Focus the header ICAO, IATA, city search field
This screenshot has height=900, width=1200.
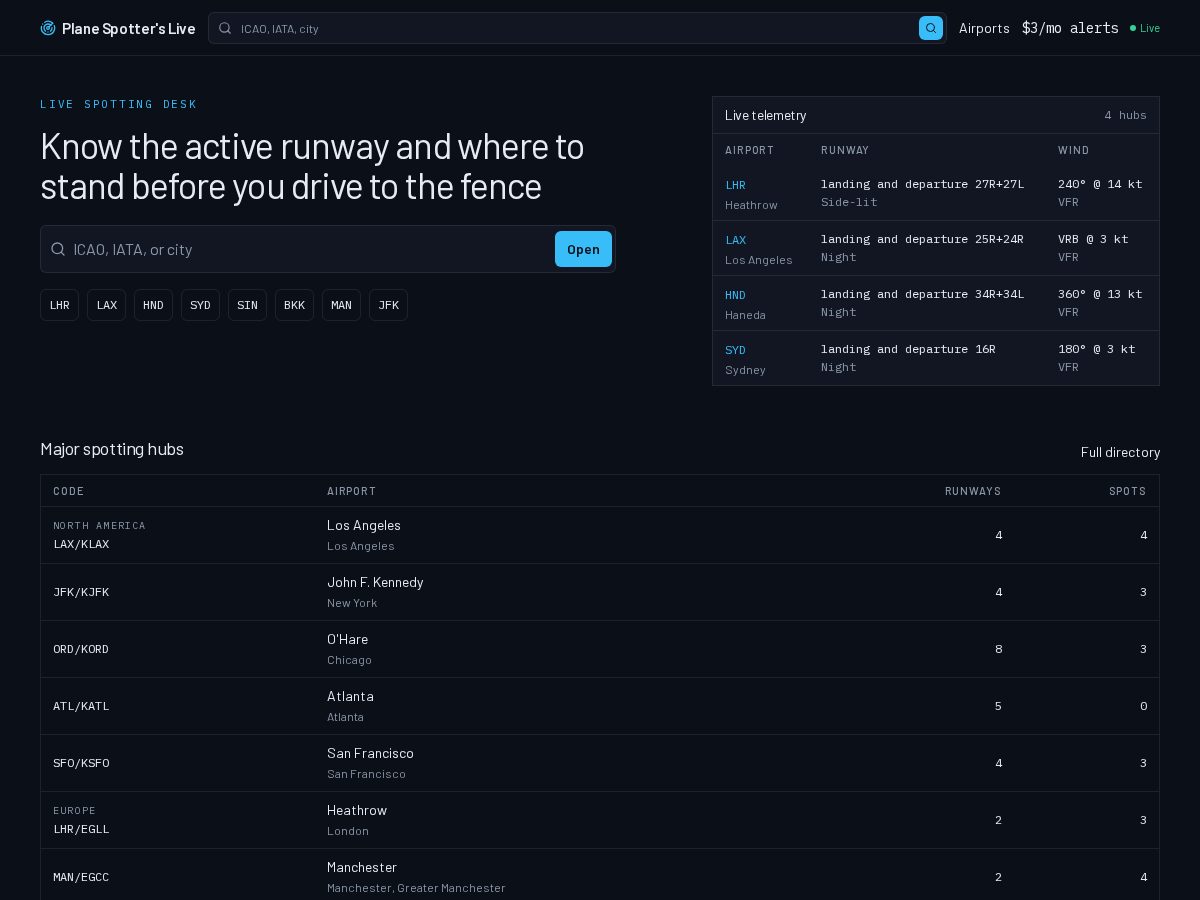click(x=575, y=28)
